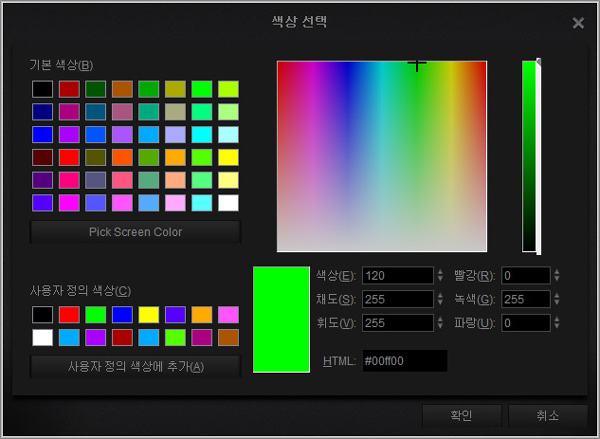Pick orange swatch in 사용자 정의 색상
Viewport: 600px width, 439px height.
click(x=202, y=315)
